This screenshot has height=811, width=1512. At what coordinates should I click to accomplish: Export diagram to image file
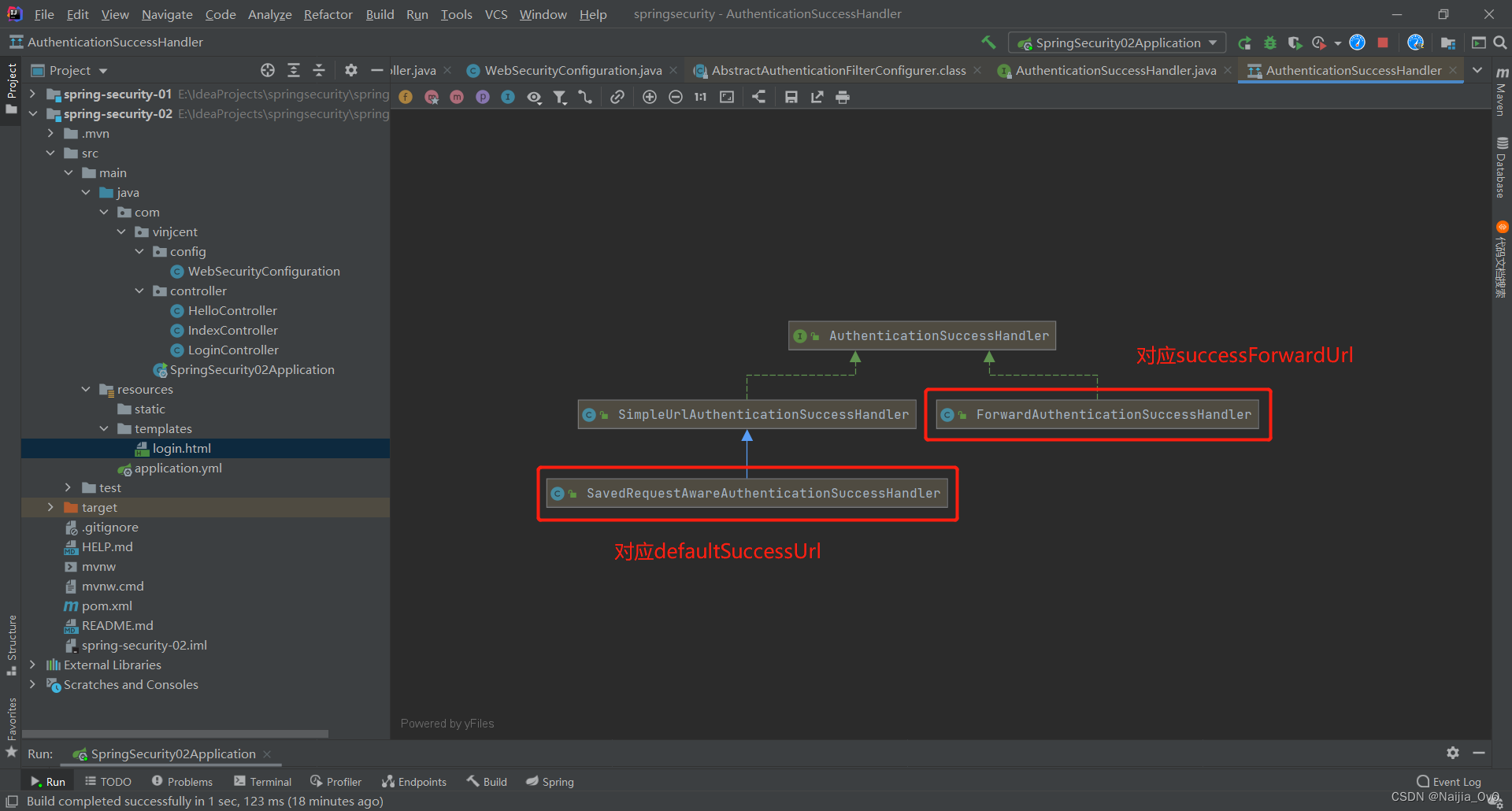[817, 97]
